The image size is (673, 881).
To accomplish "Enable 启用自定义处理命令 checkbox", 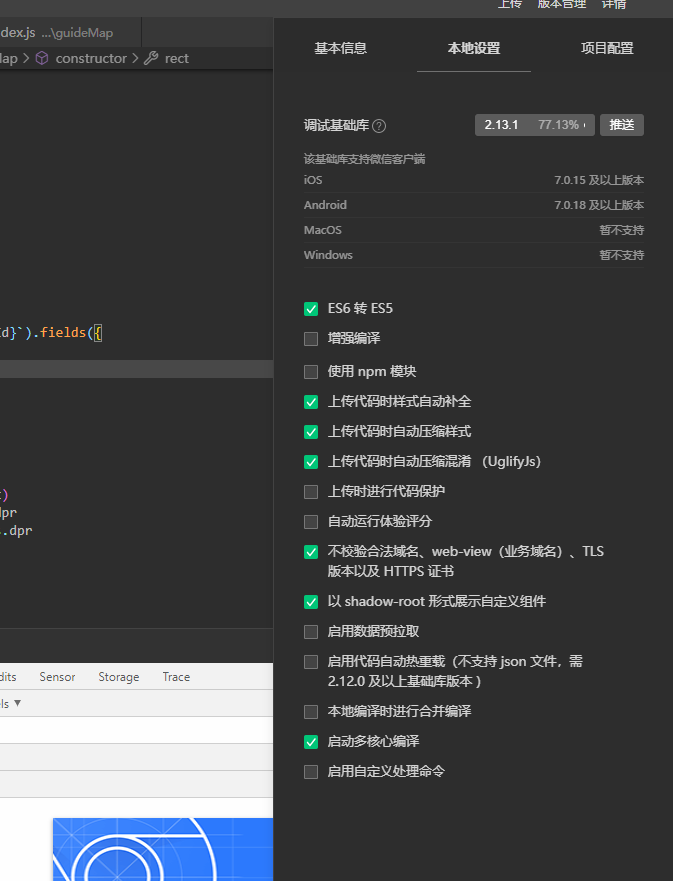I will pyautogui.click(x=311, y=772).
